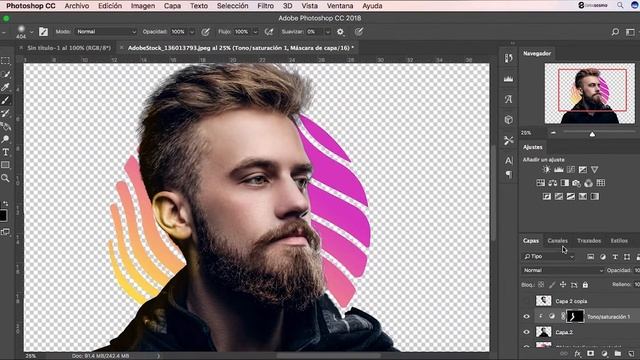Image resolution: width=640 pixels, height=360 pixels.
Task: Create new fill or adjustment layer icon
Action: tap(604, 354)
